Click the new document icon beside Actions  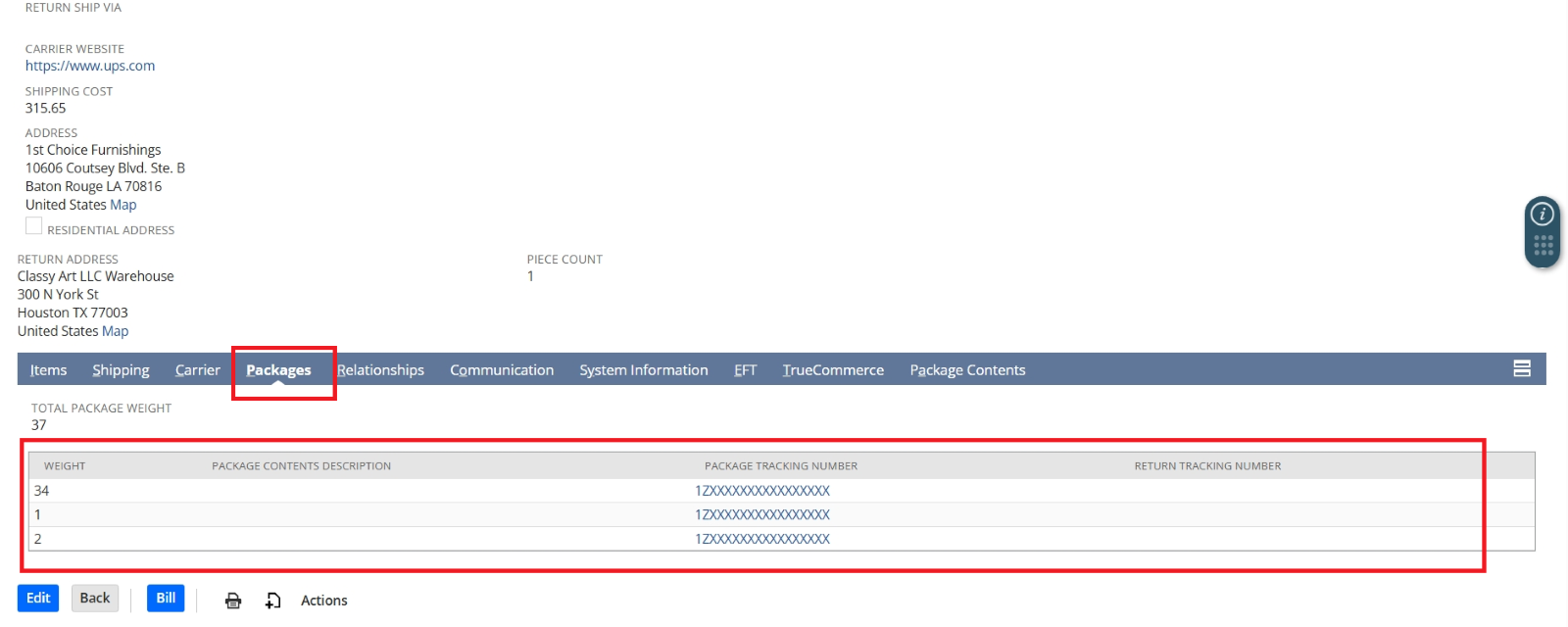273,601
